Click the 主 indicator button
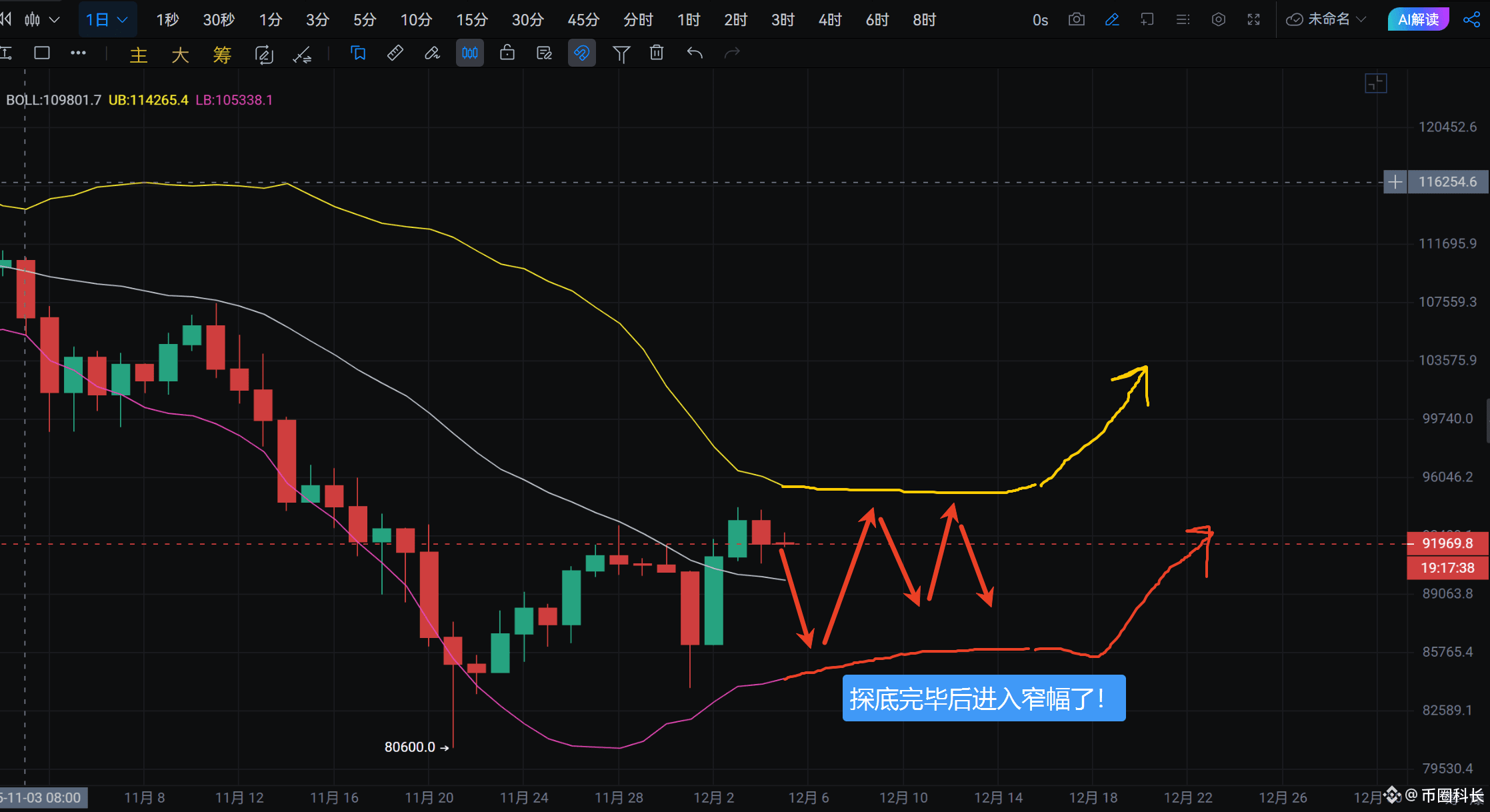 click(x=138, y=54)
